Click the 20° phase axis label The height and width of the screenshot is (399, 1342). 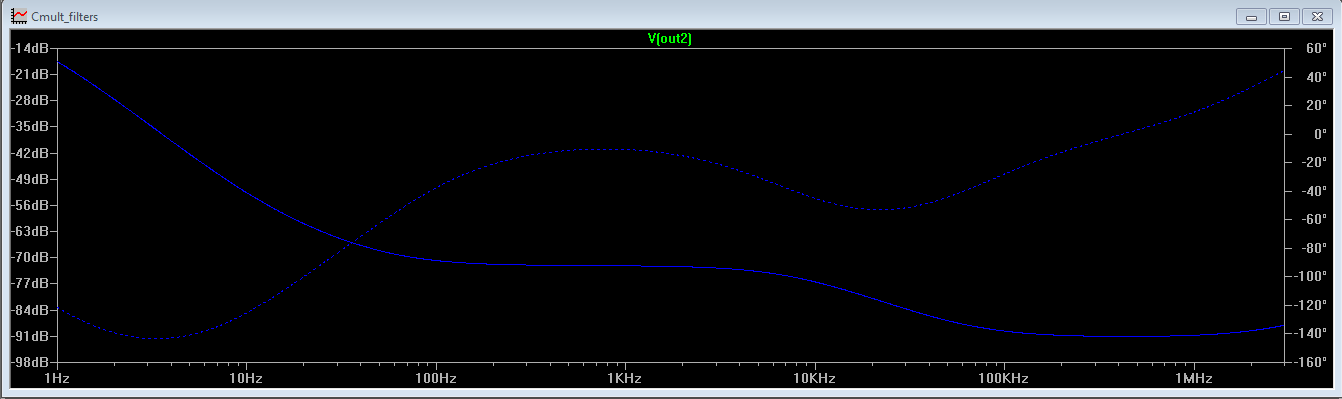[1316, 105]
